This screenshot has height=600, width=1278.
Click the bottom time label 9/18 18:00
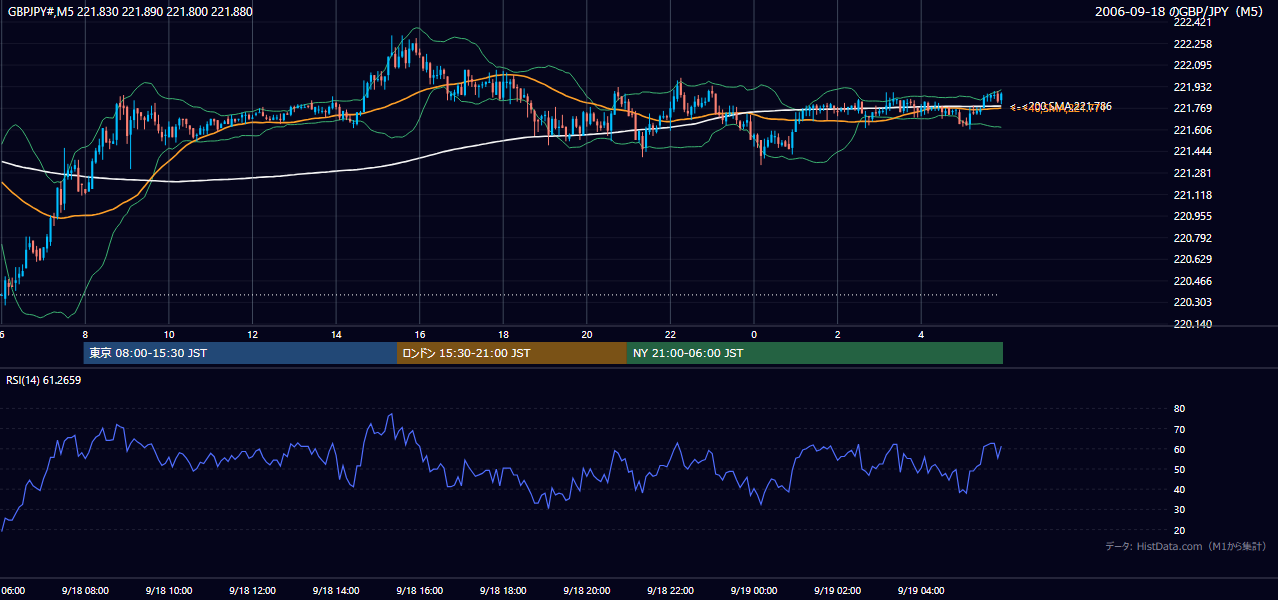[503, 590]
